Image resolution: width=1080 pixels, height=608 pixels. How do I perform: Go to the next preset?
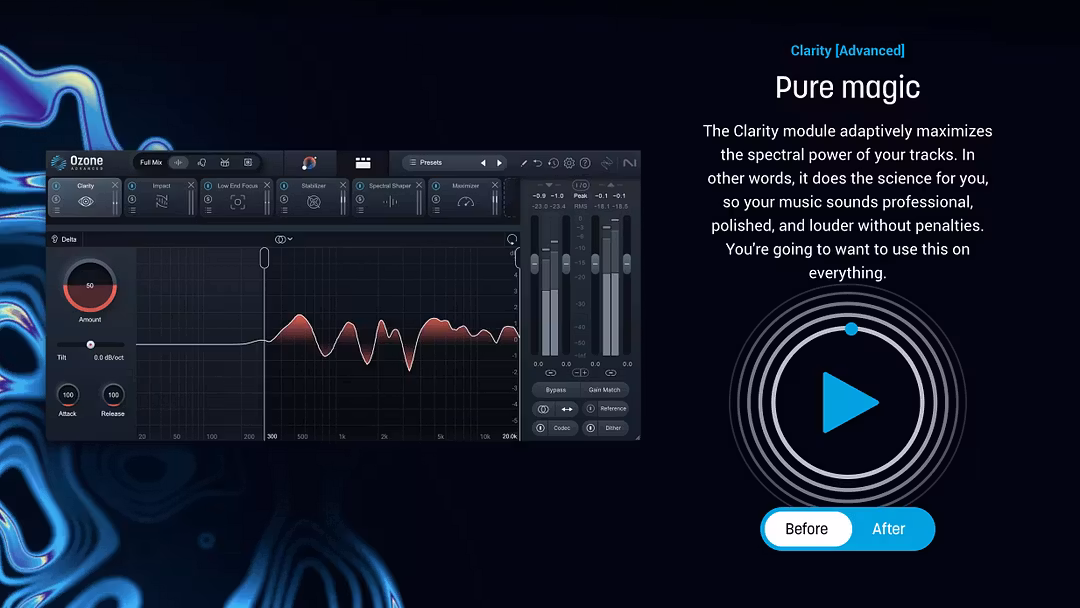(499, 163)
